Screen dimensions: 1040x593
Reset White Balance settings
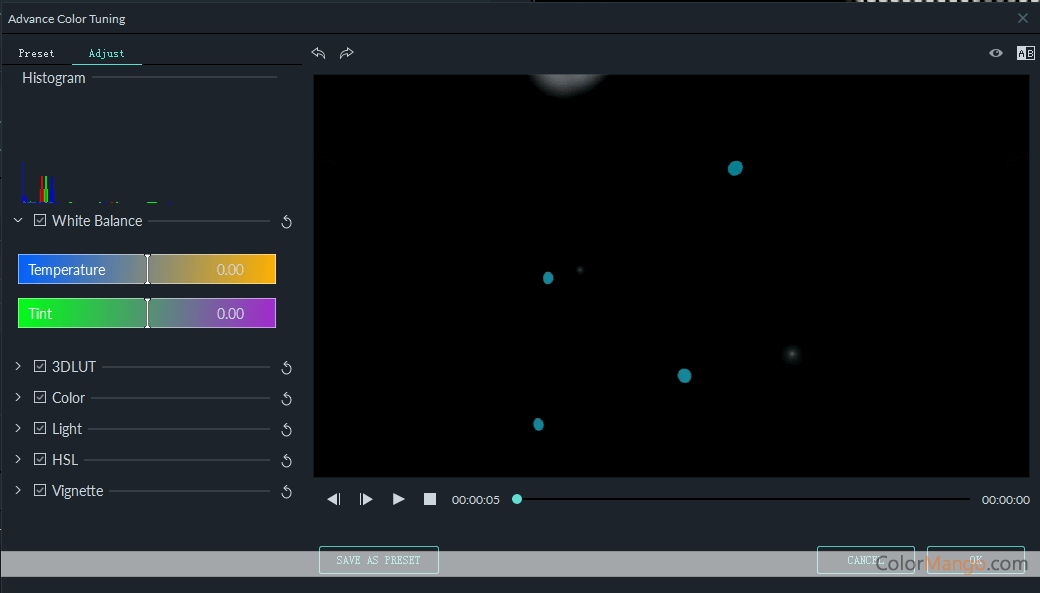(x=286, y=222)
